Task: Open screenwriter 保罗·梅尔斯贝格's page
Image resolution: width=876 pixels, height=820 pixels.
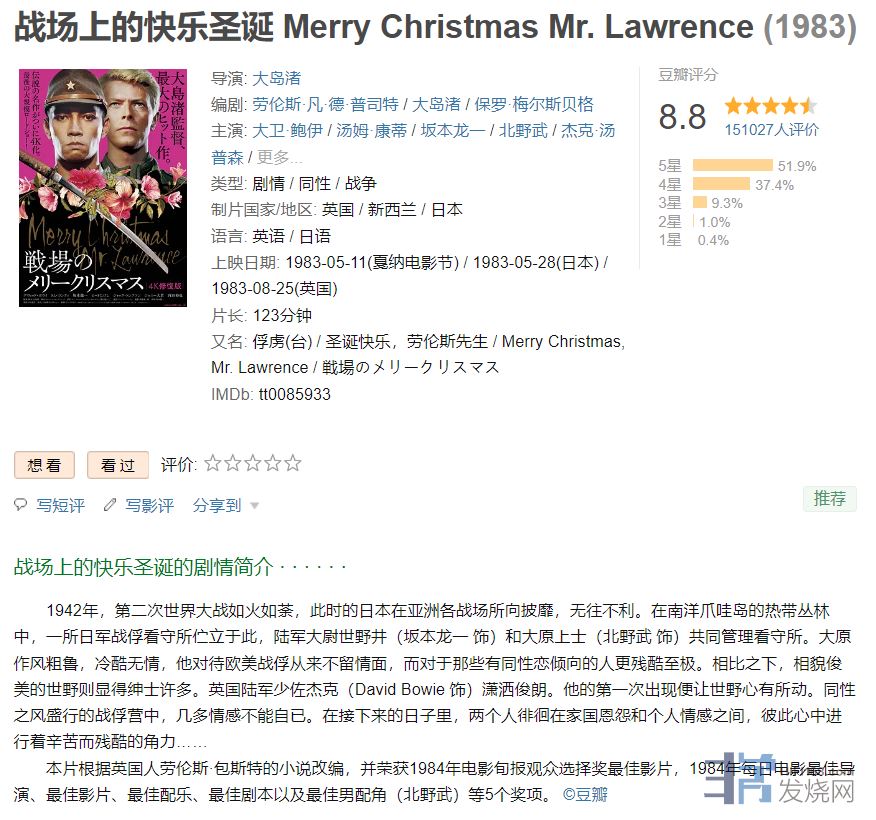Action: coord(534,104)
